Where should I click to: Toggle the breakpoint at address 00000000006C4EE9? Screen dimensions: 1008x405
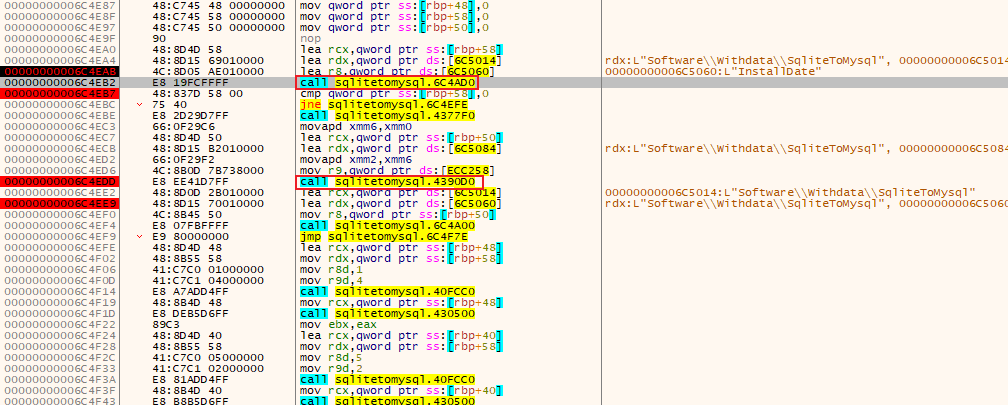pos(60,204)
